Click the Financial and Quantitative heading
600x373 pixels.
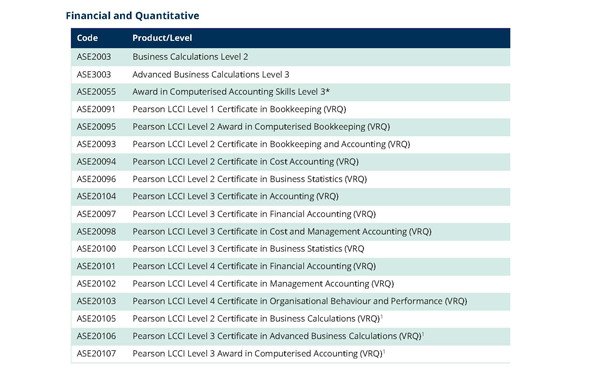(x=132, y=16)
